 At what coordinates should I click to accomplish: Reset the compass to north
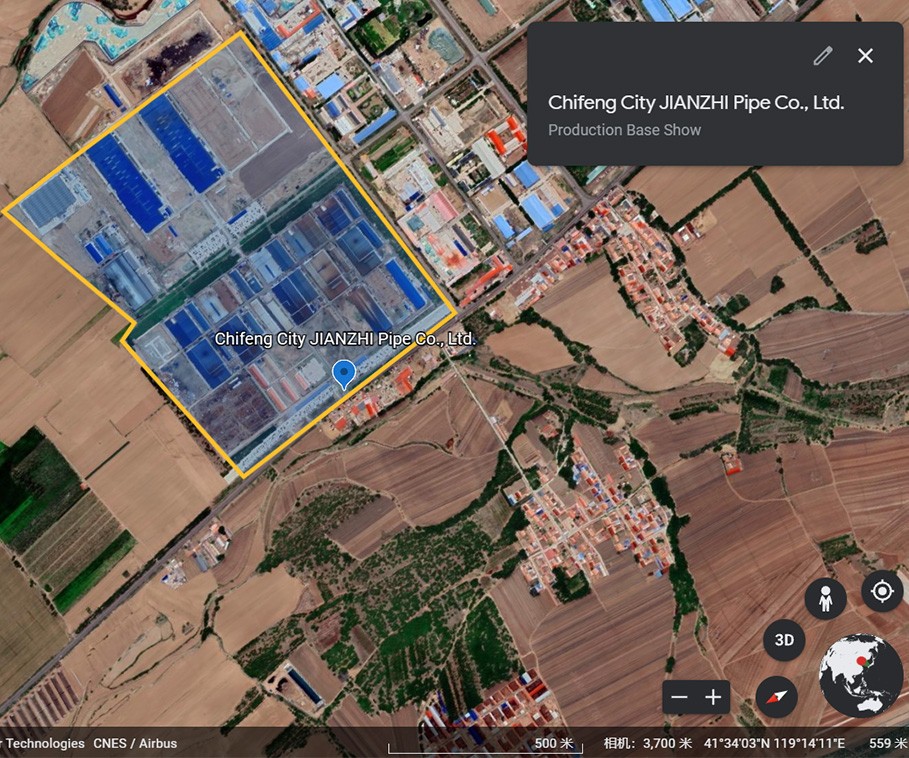coord(777,697)
